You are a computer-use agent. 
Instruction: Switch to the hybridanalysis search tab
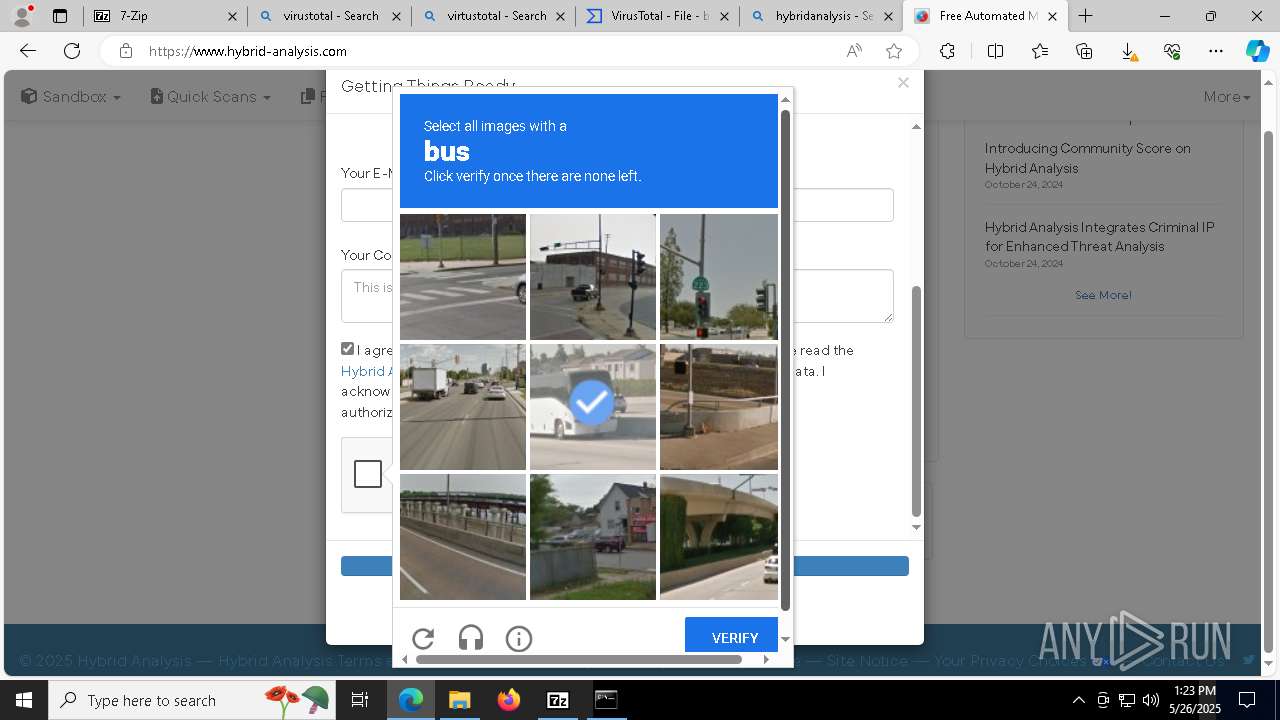[821, 16]
